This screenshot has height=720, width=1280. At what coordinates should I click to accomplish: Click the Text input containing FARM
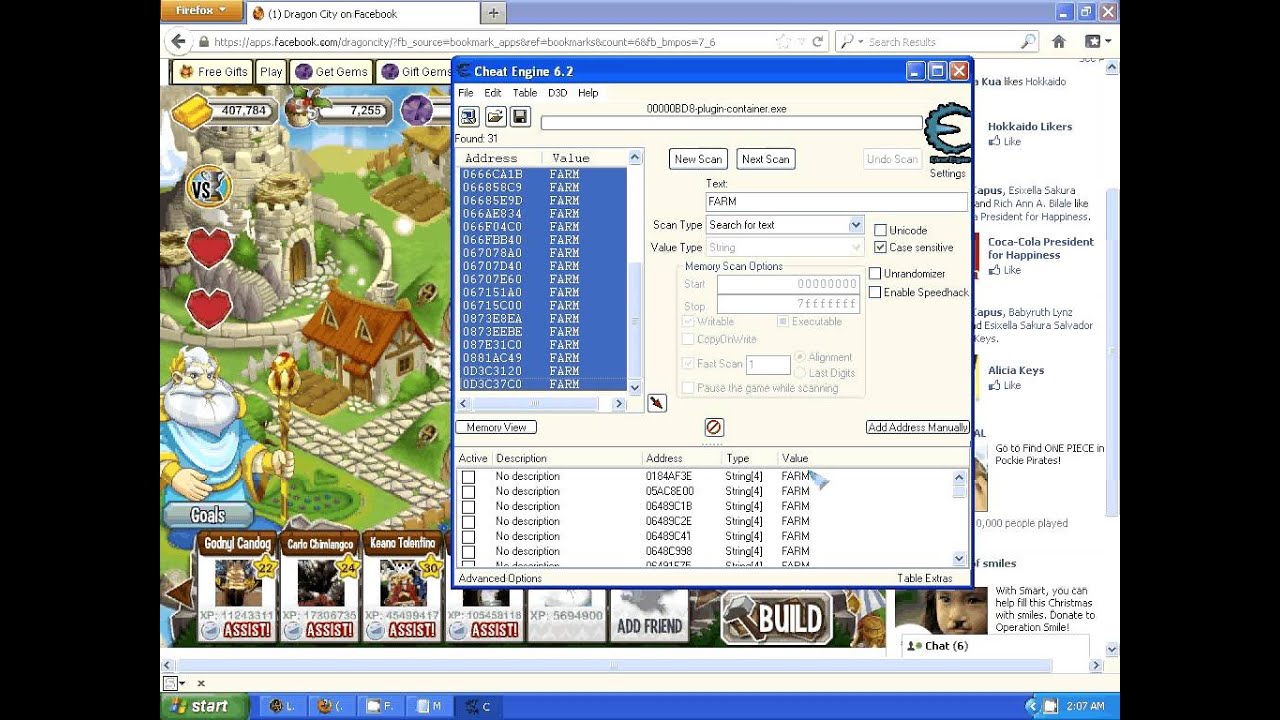coord(836,201)
